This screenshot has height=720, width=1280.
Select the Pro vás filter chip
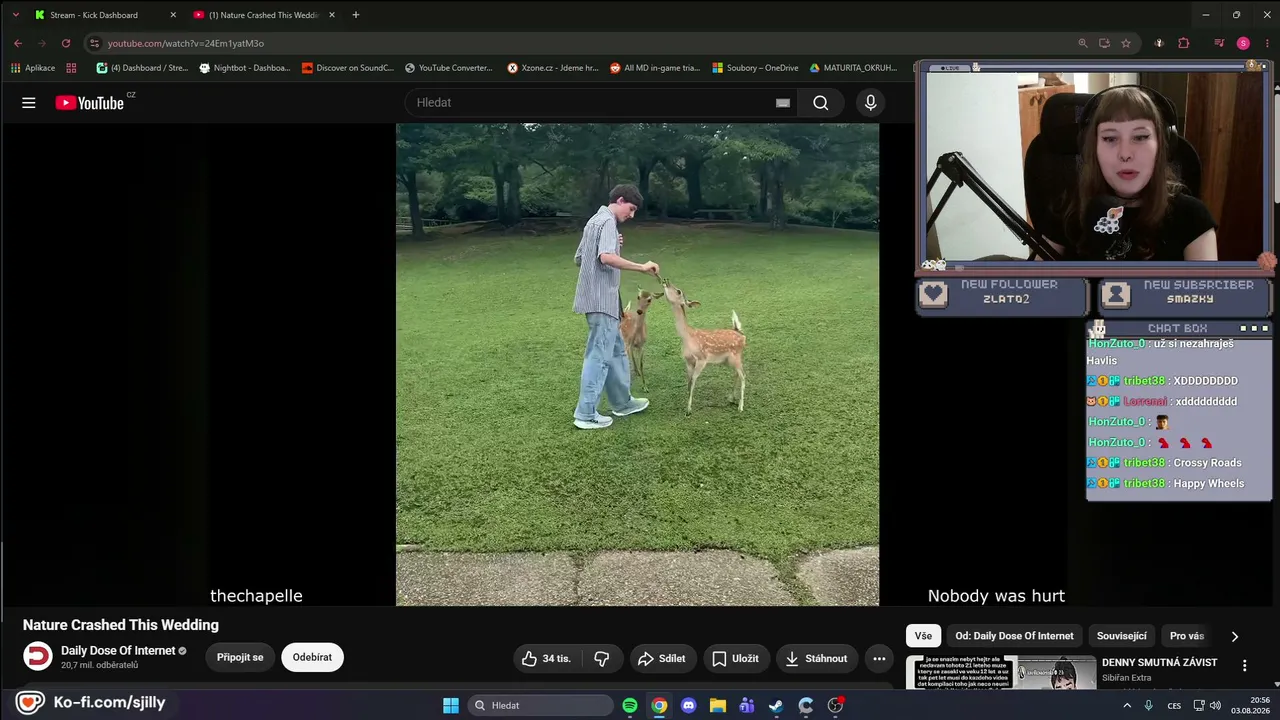point(1187,636)
